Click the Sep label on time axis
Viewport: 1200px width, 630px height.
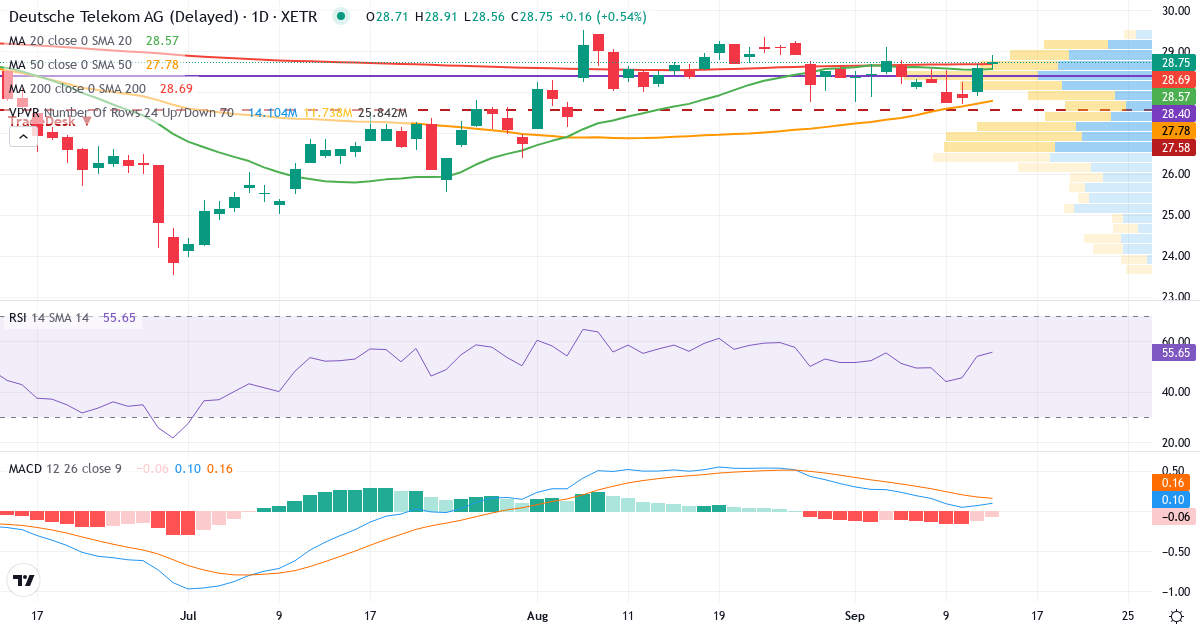coord(856,615)
